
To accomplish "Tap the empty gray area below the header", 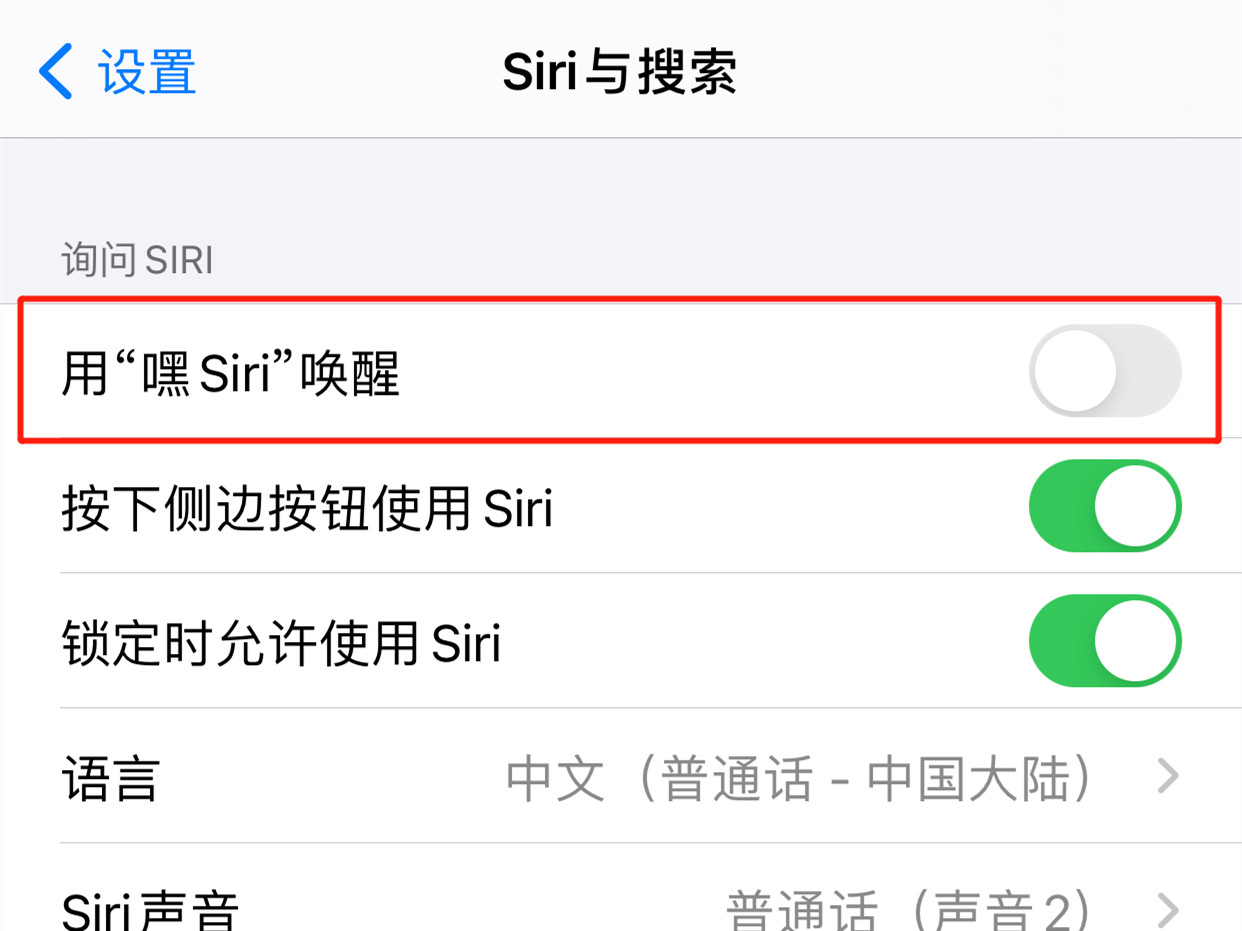I will tap(621, 185).
